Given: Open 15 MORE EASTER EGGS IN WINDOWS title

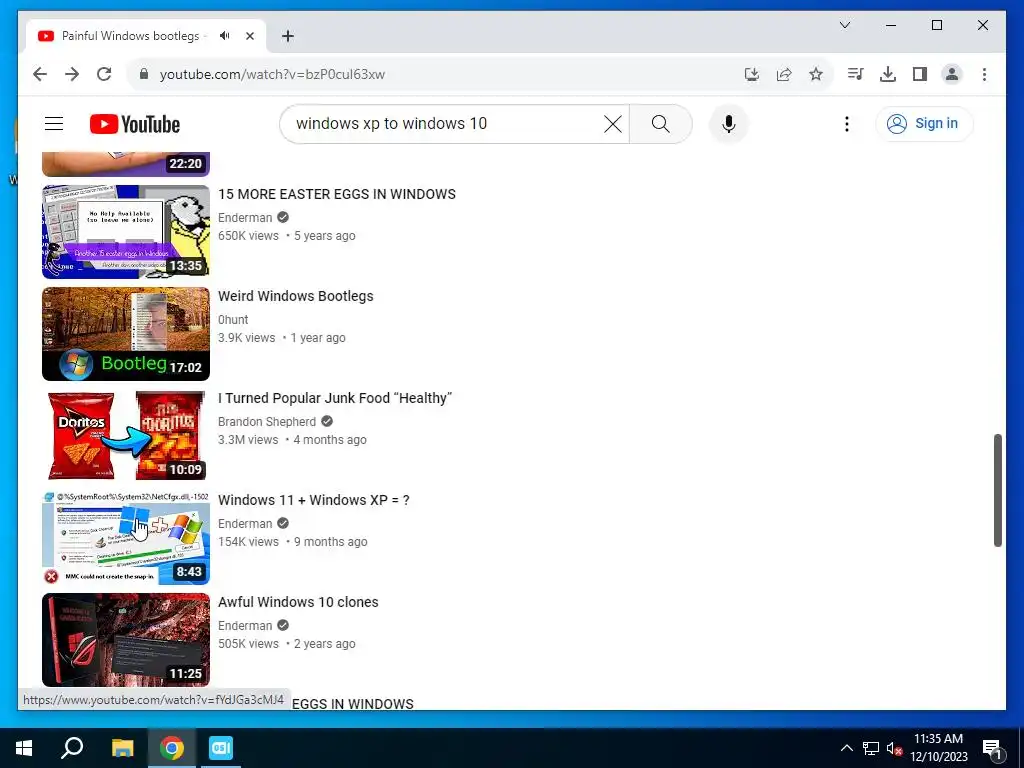Looking at the screenshot, I should pyautogui.click(x=337, y=194).
